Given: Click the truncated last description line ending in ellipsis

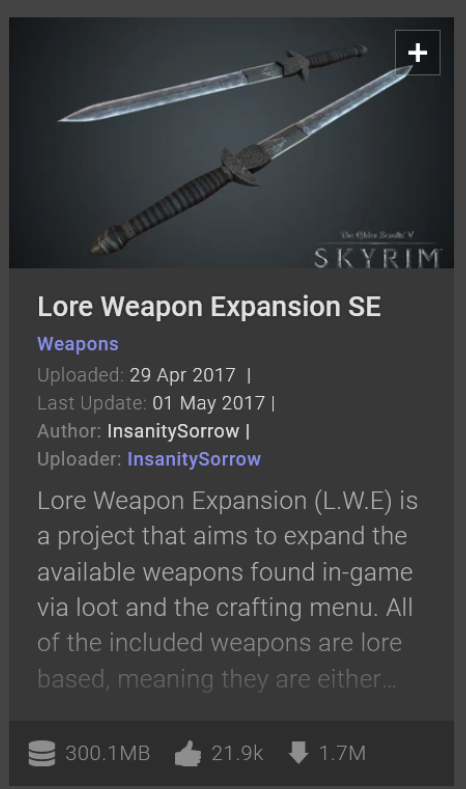Looking at the screenshot, I should tap(217, 679).
